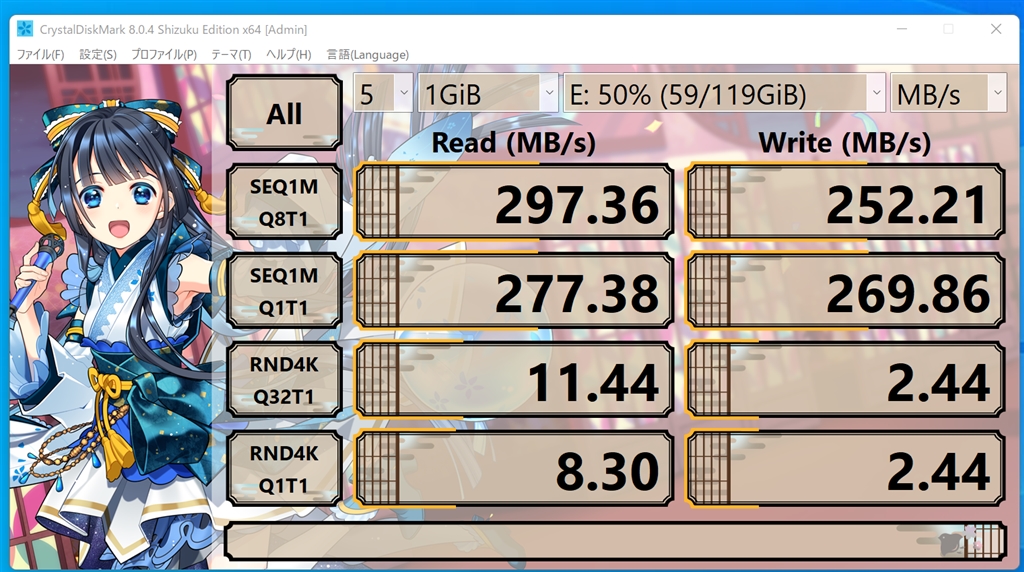Open the テーマ(T) menu
Screen dimensions: 1024x572
click(x=231, y=55)
